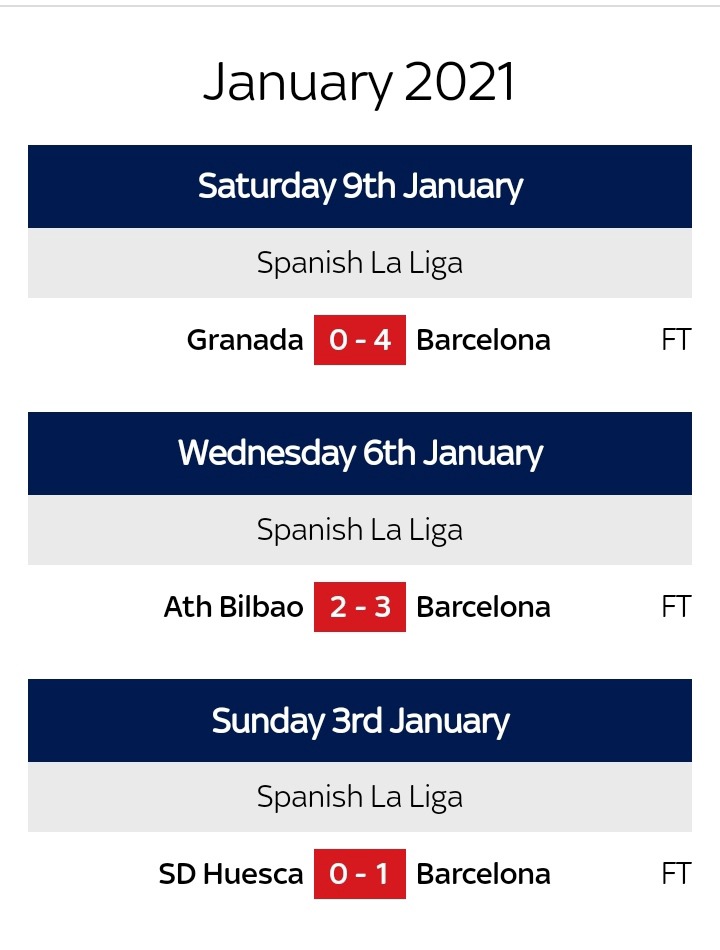Click Spanish La Liga under Saturday 9th January

(x=360, y=263)
